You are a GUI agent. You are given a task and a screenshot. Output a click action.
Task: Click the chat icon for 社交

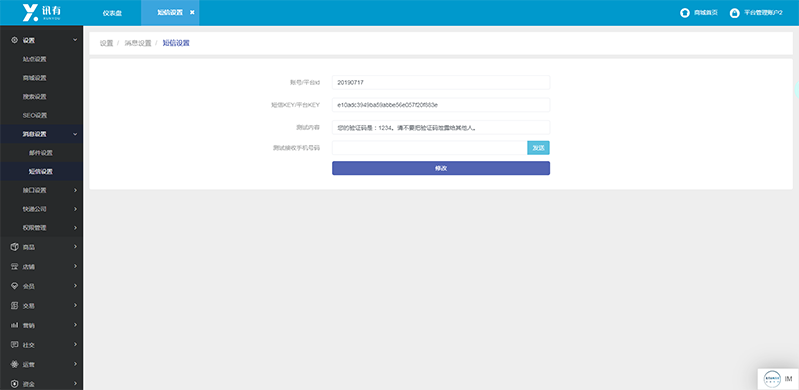[14, 345]
